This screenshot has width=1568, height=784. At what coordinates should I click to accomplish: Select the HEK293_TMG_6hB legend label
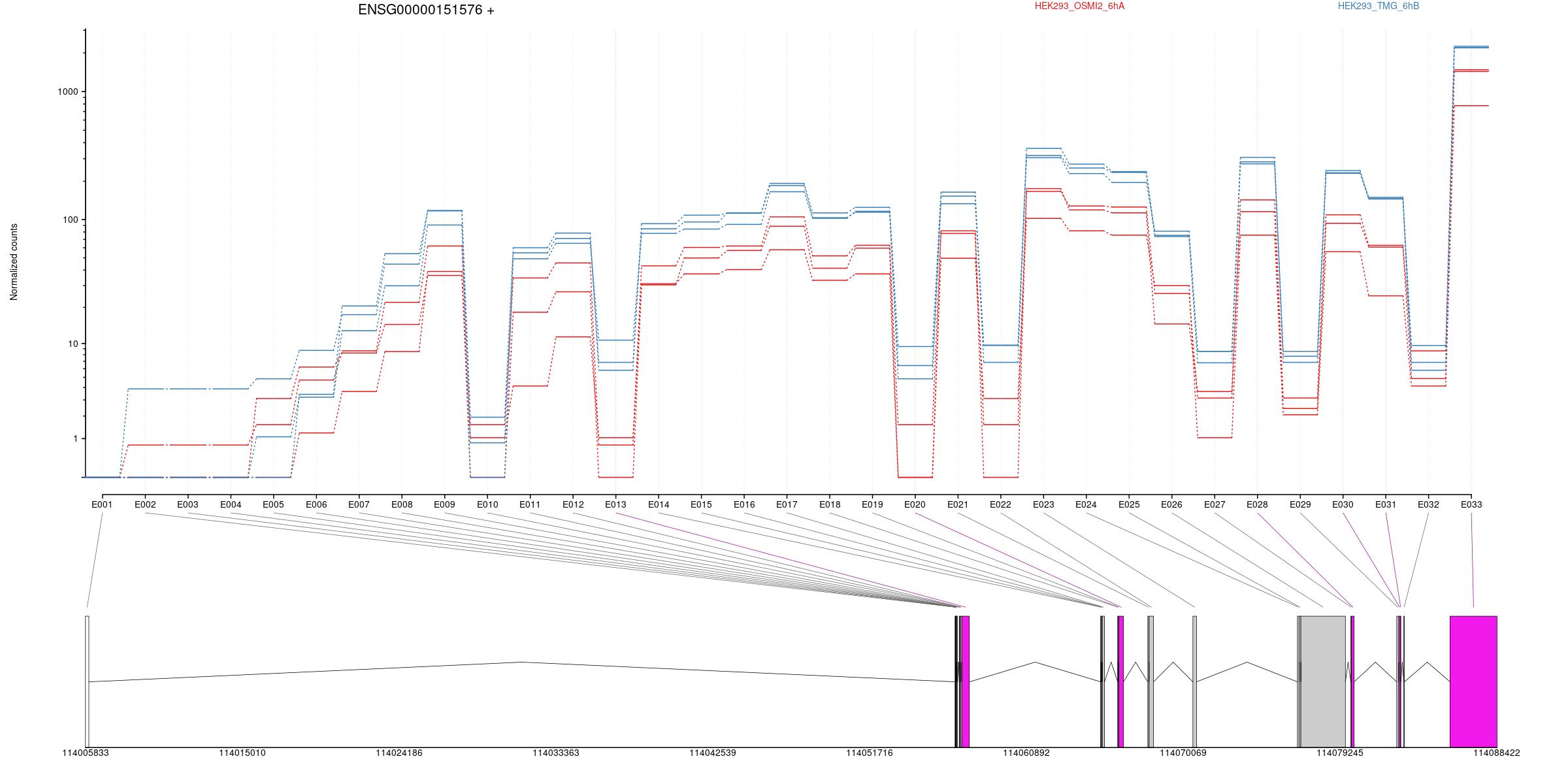(x=1379, y=6)
